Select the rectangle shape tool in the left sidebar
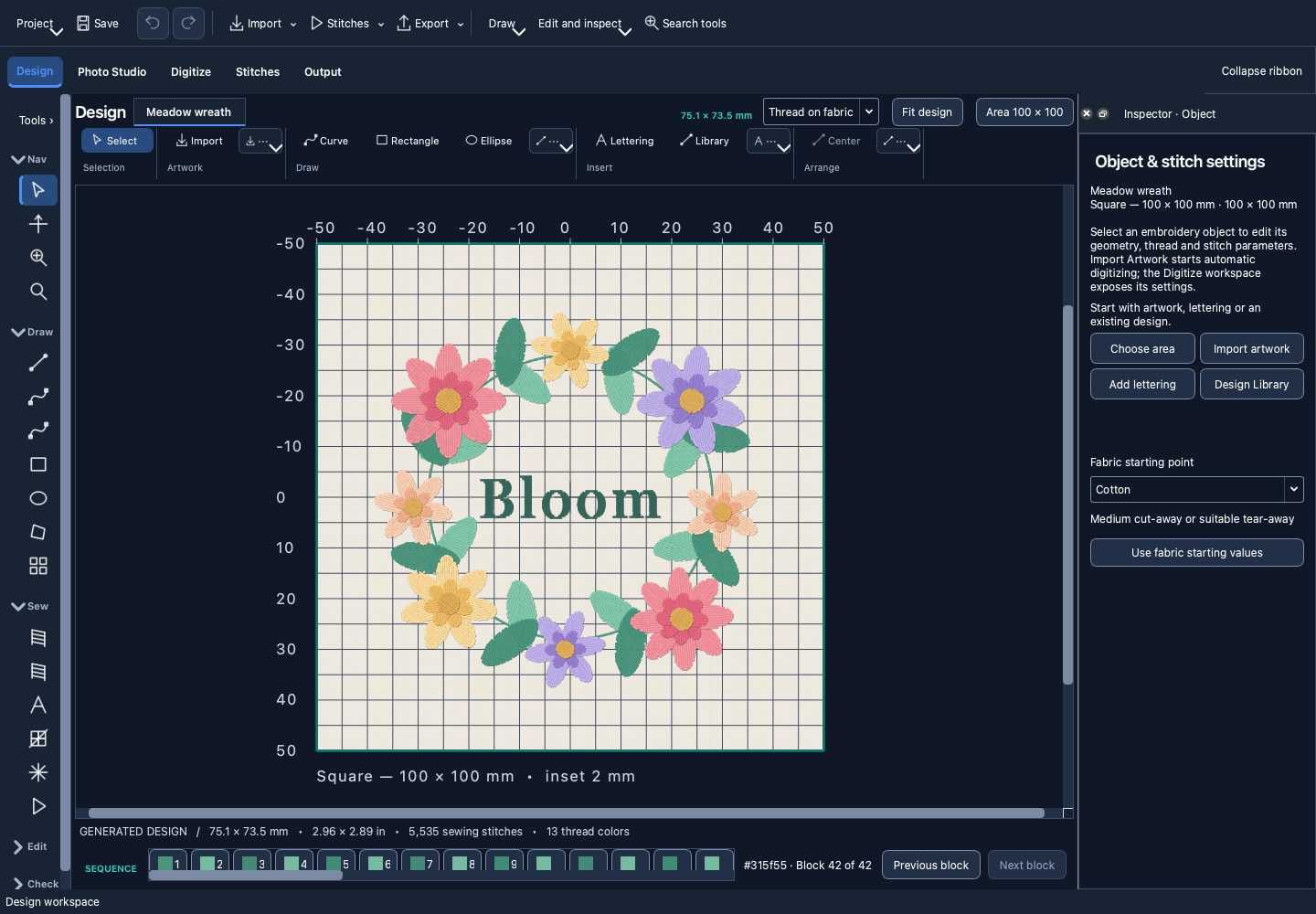Viewport: 1316px width, 914px height. tap(38, 464)
